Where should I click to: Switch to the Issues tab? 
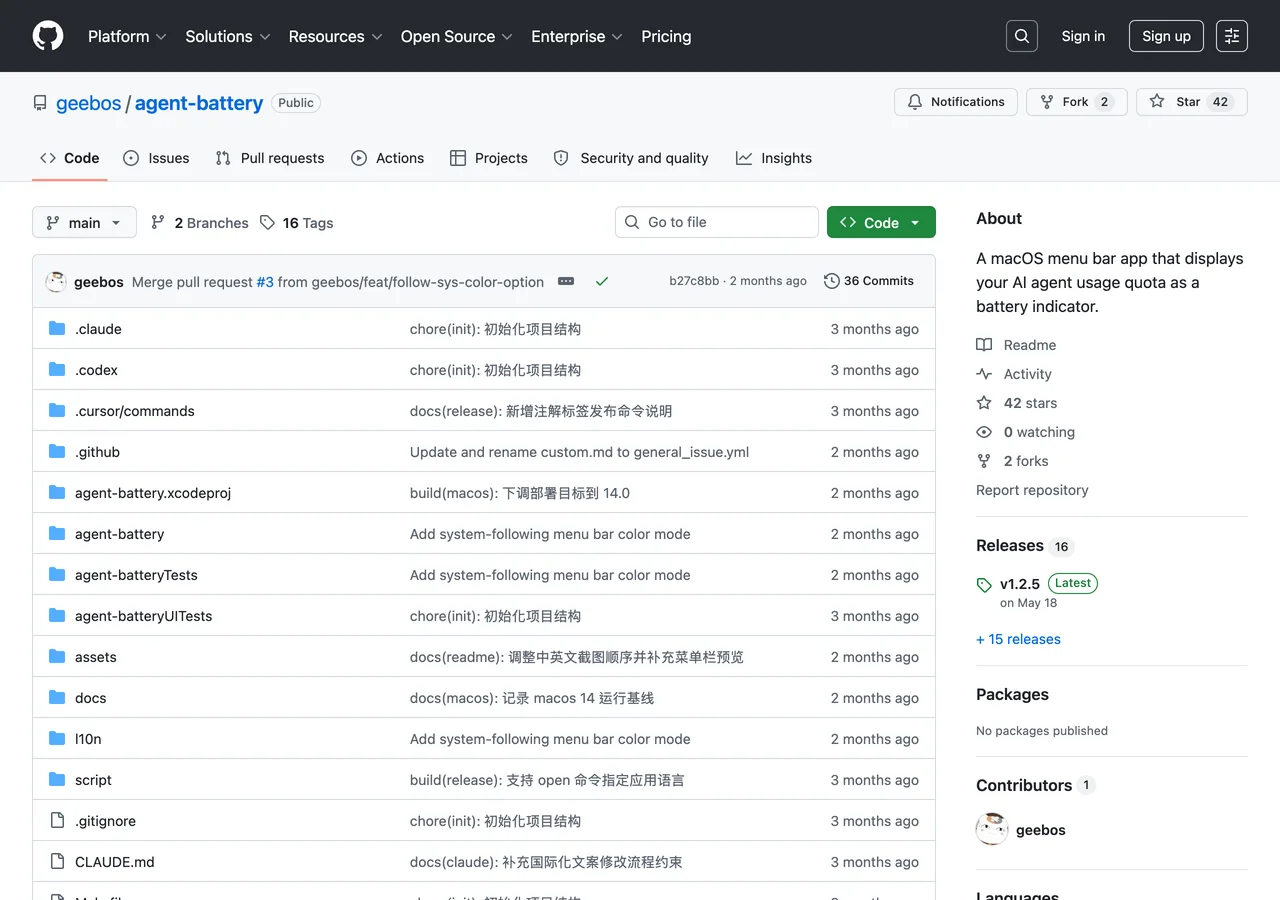[x=156, y=158]
